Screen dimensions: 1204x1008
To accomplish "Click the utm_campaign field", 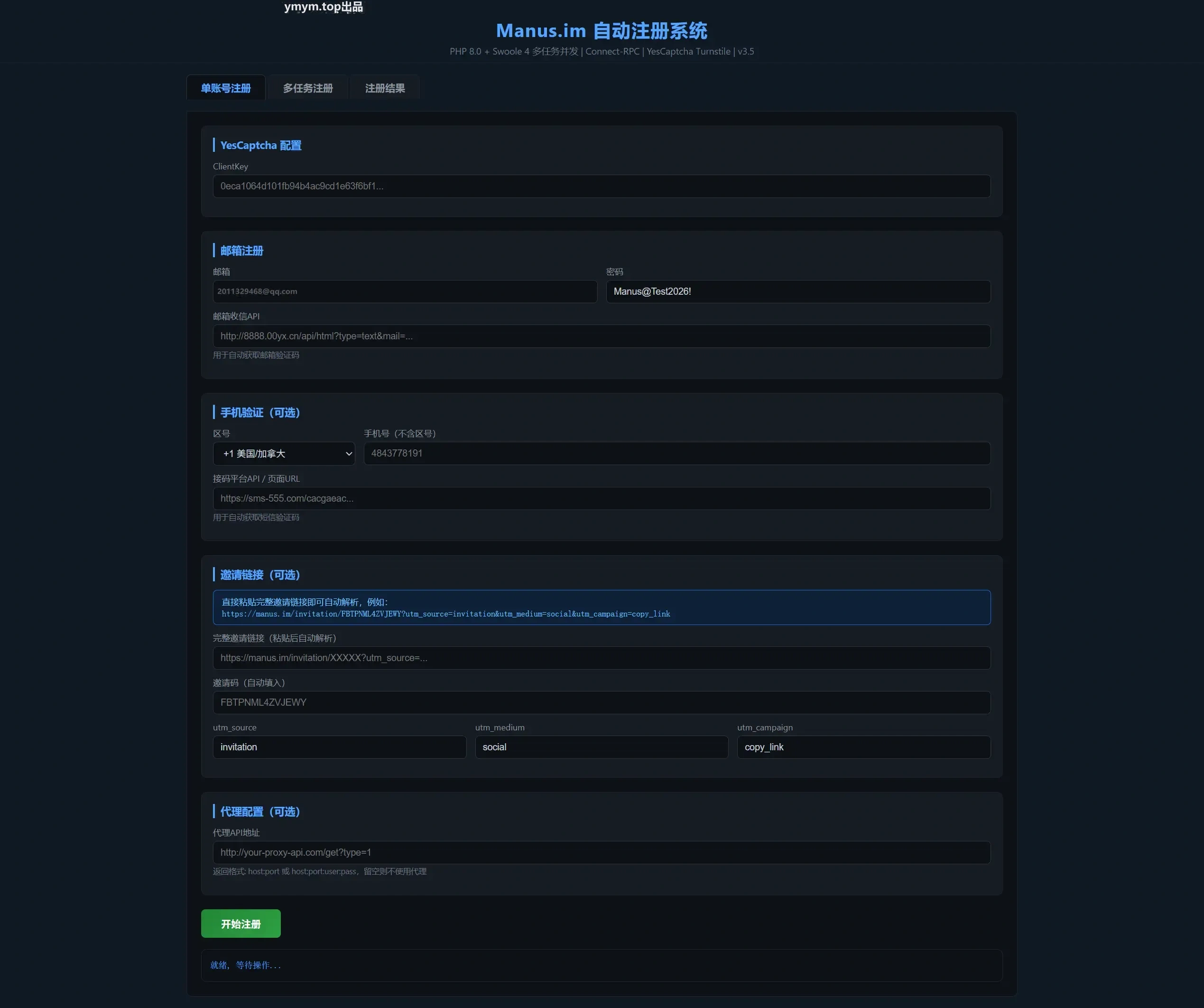I will (863, 747).
